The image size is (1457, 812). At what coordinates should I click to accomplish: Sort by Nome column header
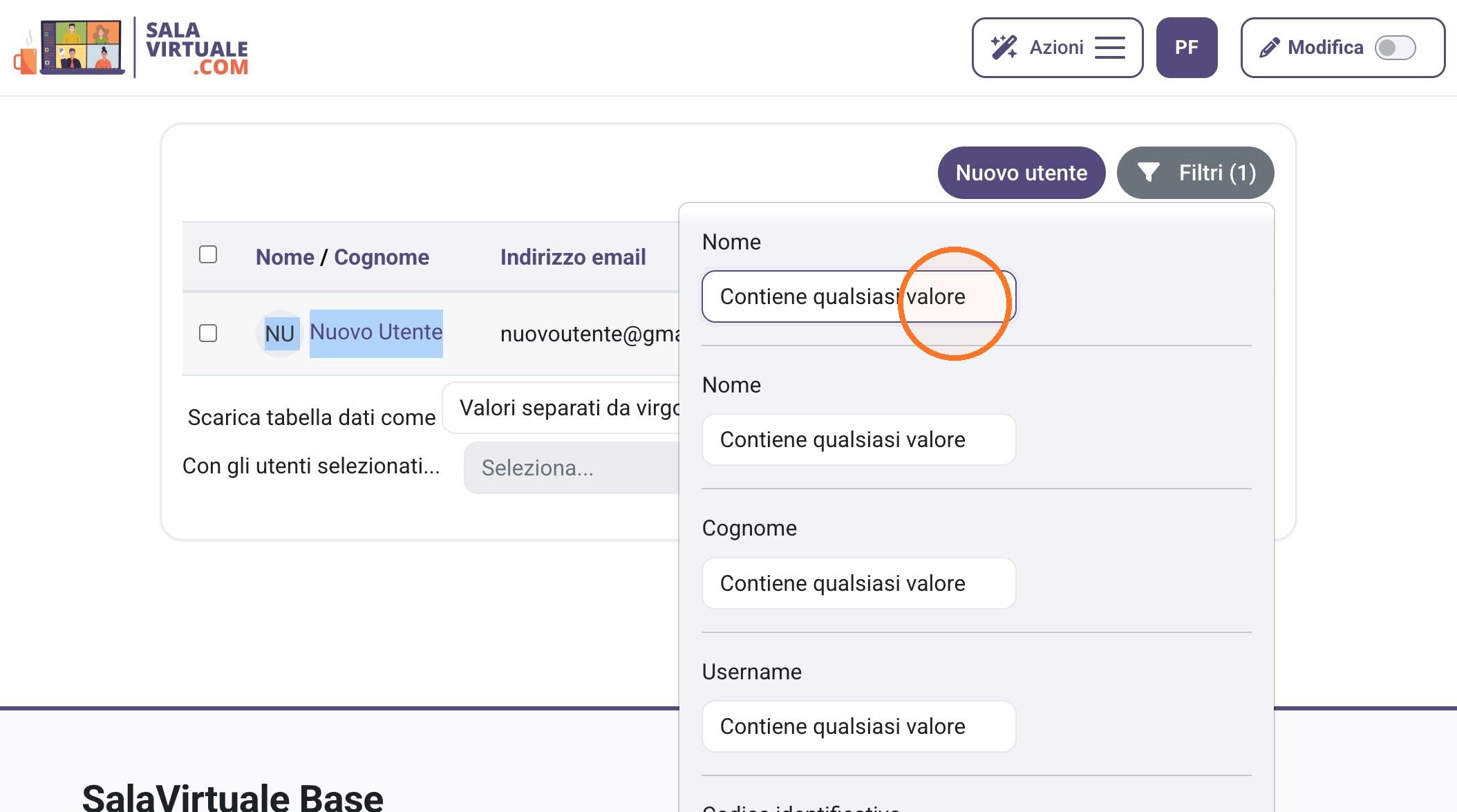tap(285, 257)
